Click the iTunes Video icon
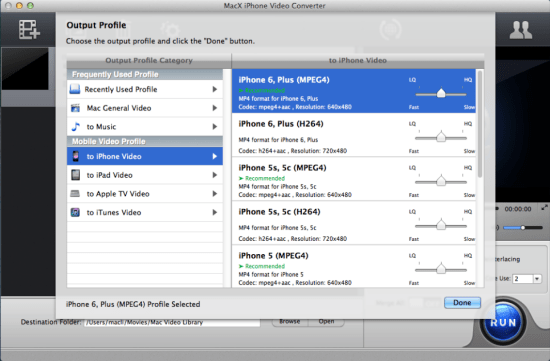The height and width of the screenshot is (361, 550). (x=75, y=212)
